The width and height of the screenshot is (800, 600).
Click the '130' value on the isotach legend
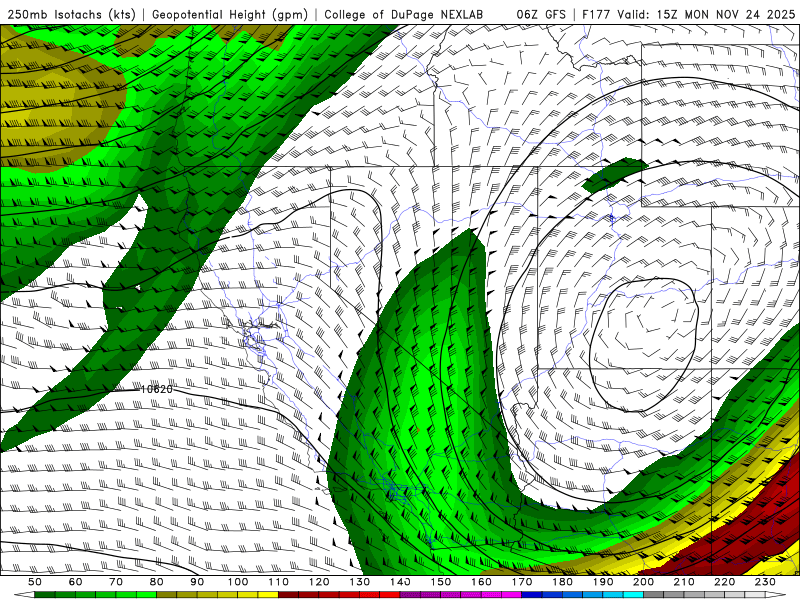(359, 582)
